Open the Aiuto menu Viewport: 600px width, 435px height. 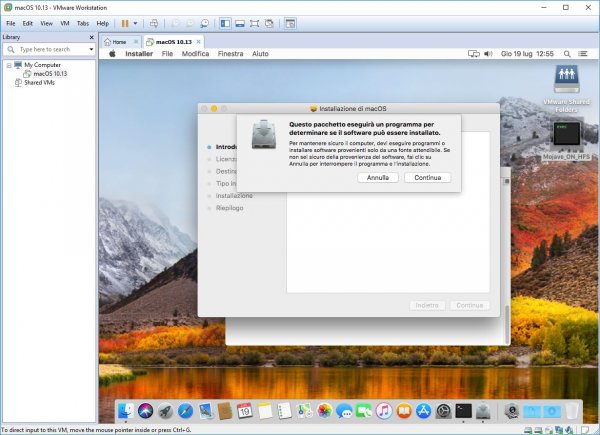[x=260, y=54]
